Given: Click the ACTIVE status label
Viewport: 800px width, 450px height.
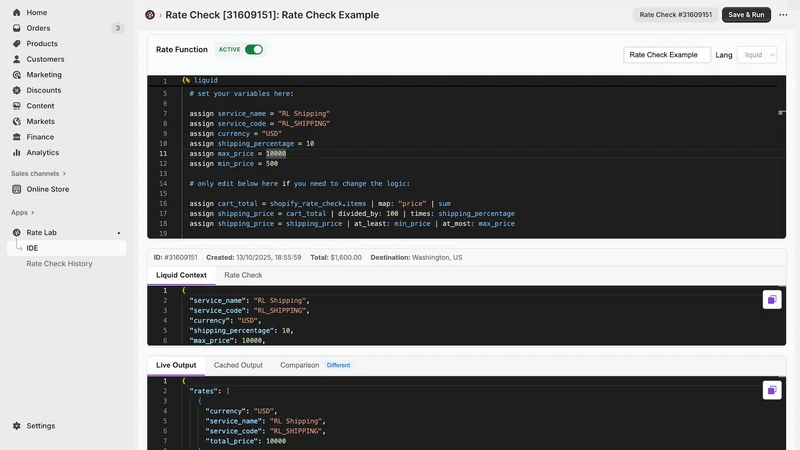Looking at the screenshot, I should 229,49.
